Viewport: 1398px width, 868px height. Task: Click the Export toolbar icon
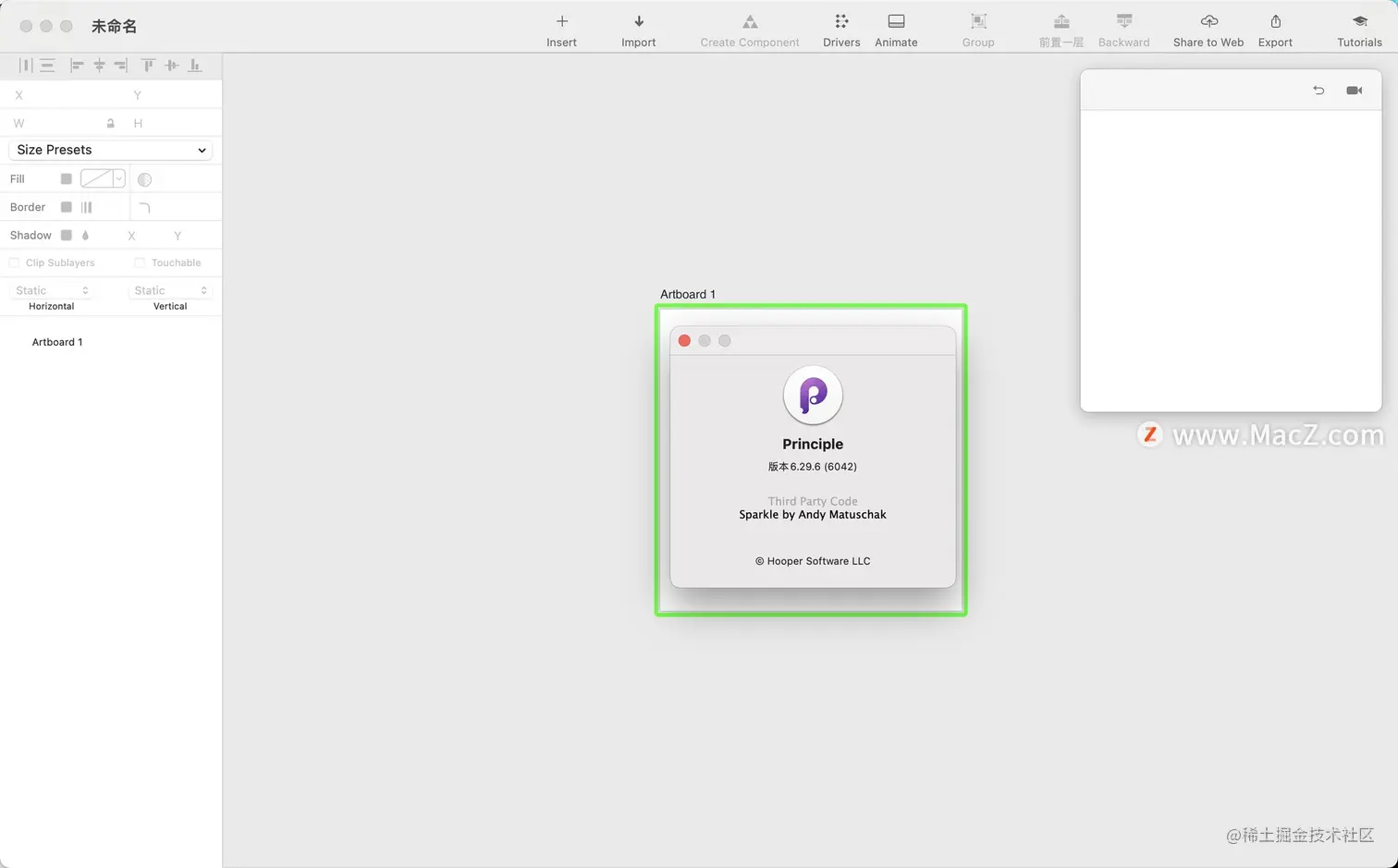pos(1275,21)
